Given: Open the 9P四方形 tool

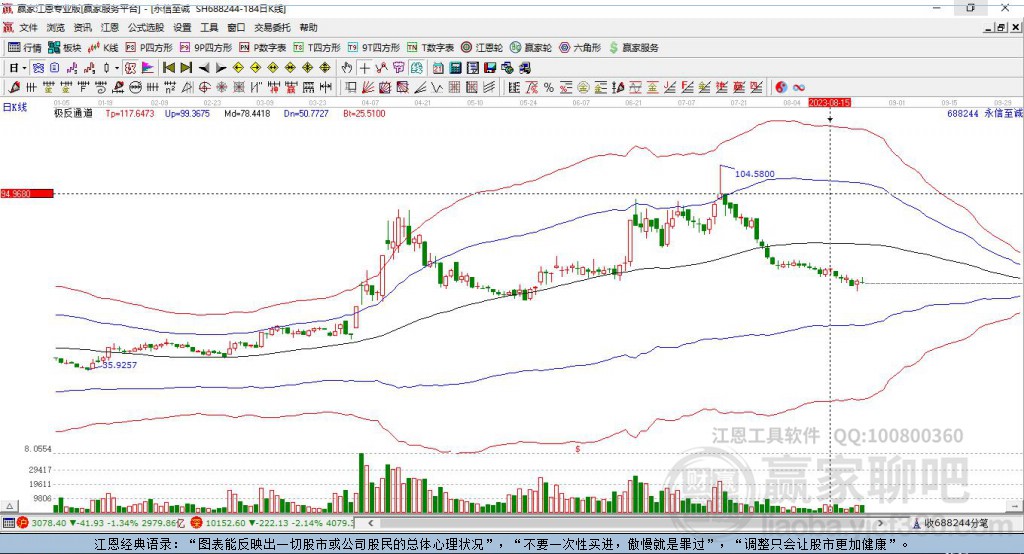Looking at the screenshot, I should click(206, 48).
